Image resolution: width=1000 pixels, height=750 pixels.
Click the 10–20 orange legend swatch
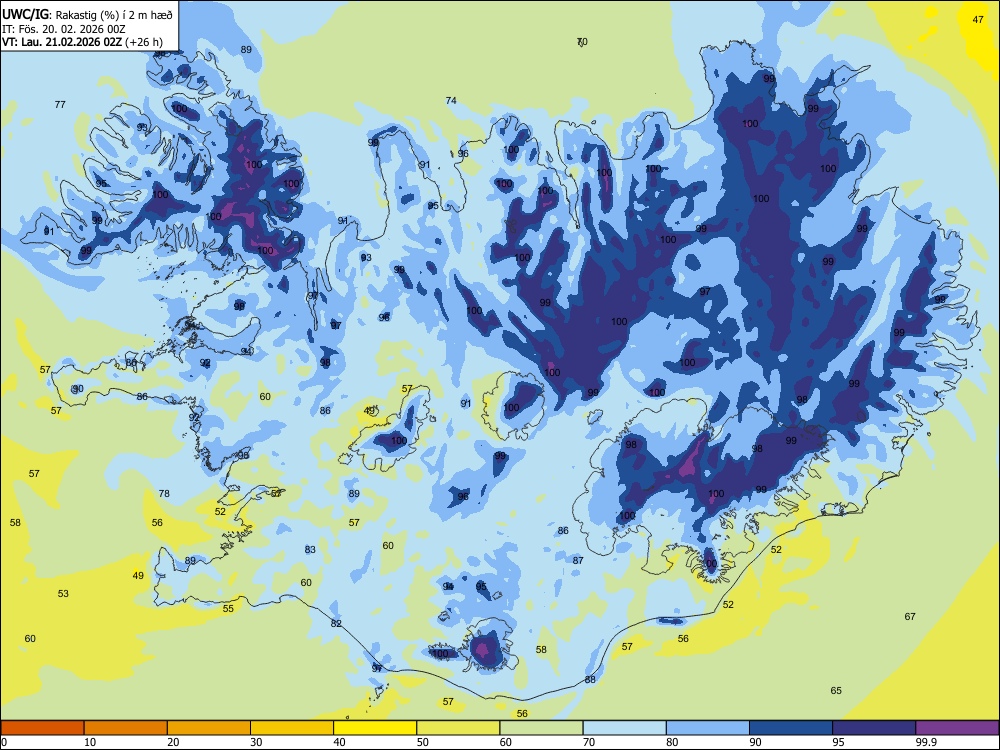tap(126, 728)
